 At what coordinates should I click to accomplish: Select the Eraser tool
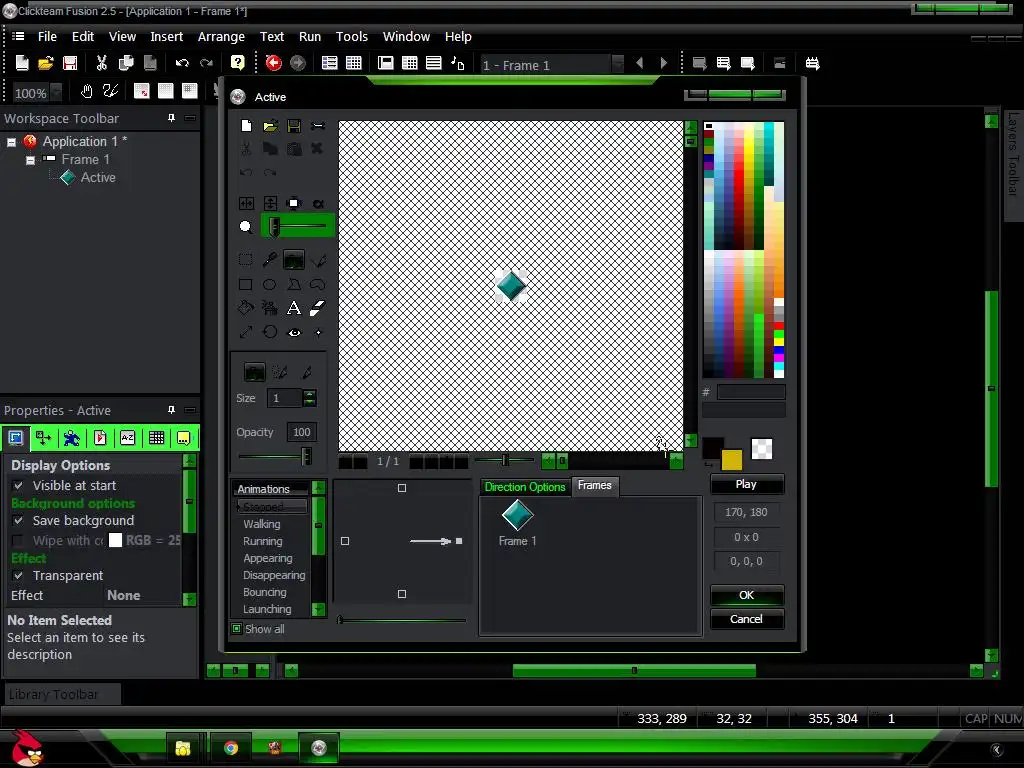pyautogui.click(x=318, y=308)
